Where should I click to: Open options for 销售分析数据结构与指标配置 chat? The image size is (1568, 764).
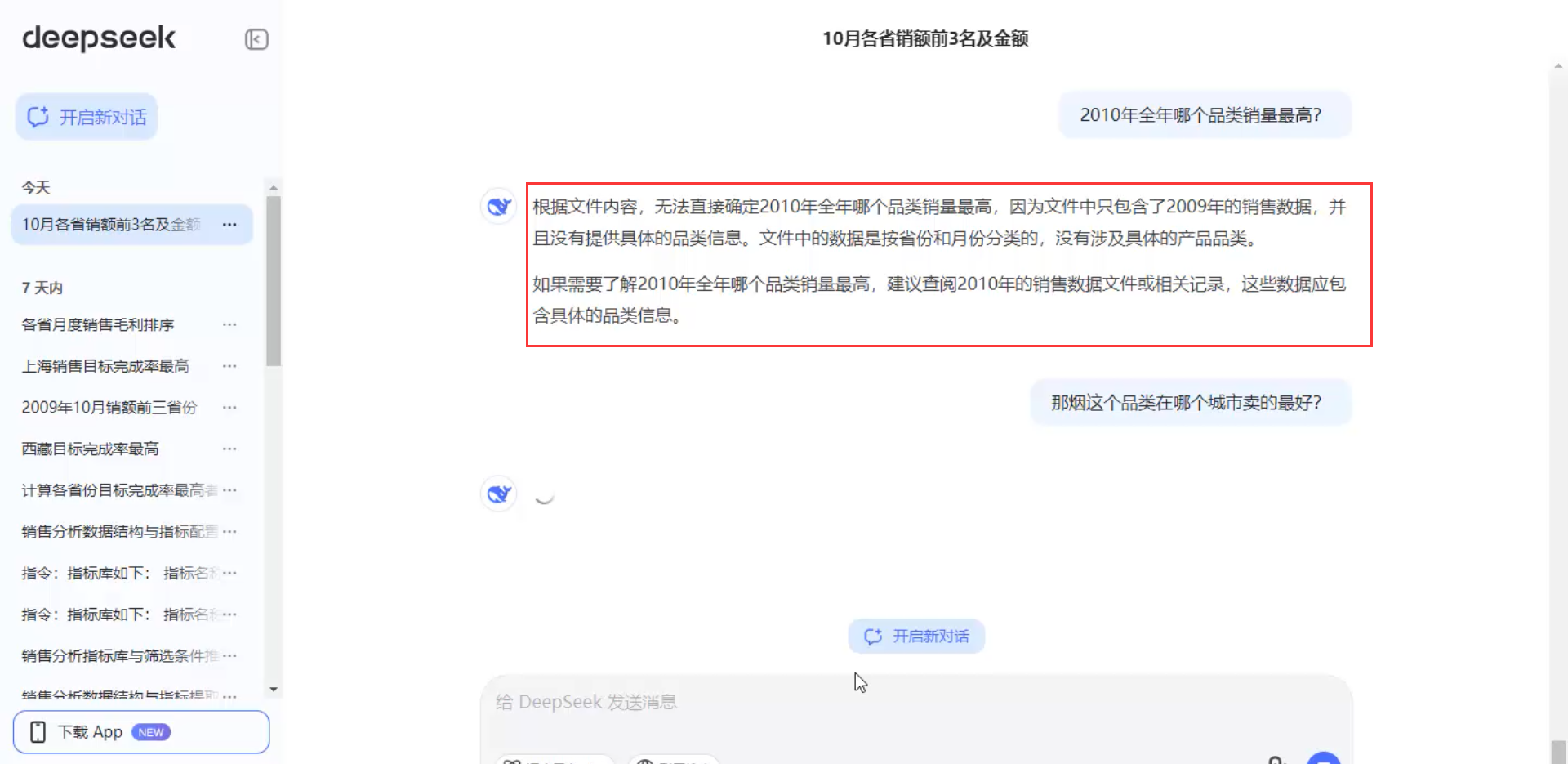click(x=229, y=532)
